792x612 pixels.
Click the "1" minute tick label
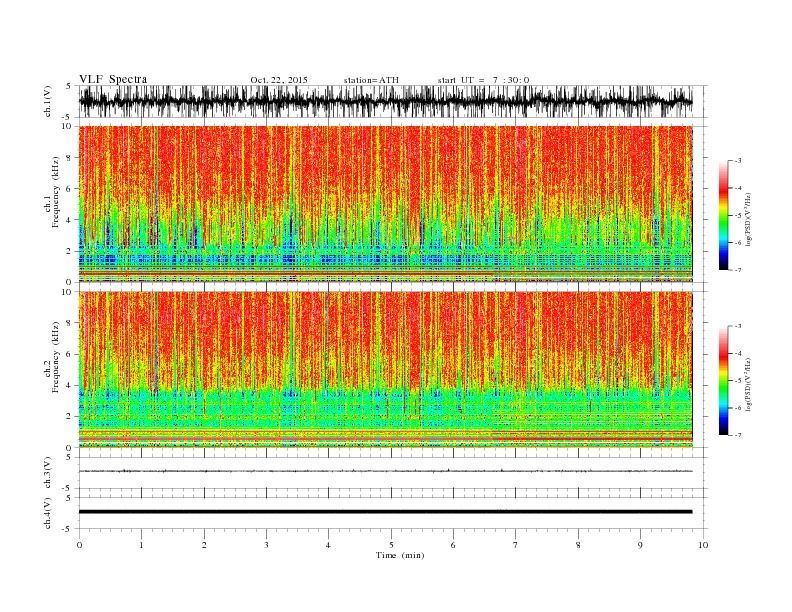(141, 545)
